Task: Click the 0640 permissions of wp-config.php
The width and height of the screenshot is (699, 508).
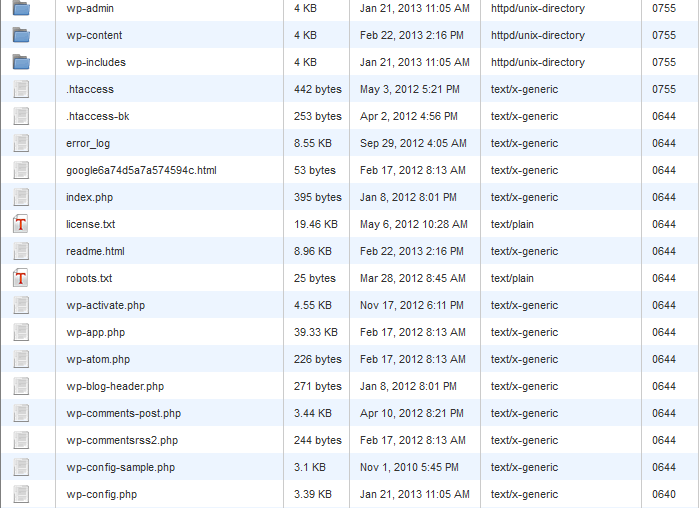Action: coord(664,494)
